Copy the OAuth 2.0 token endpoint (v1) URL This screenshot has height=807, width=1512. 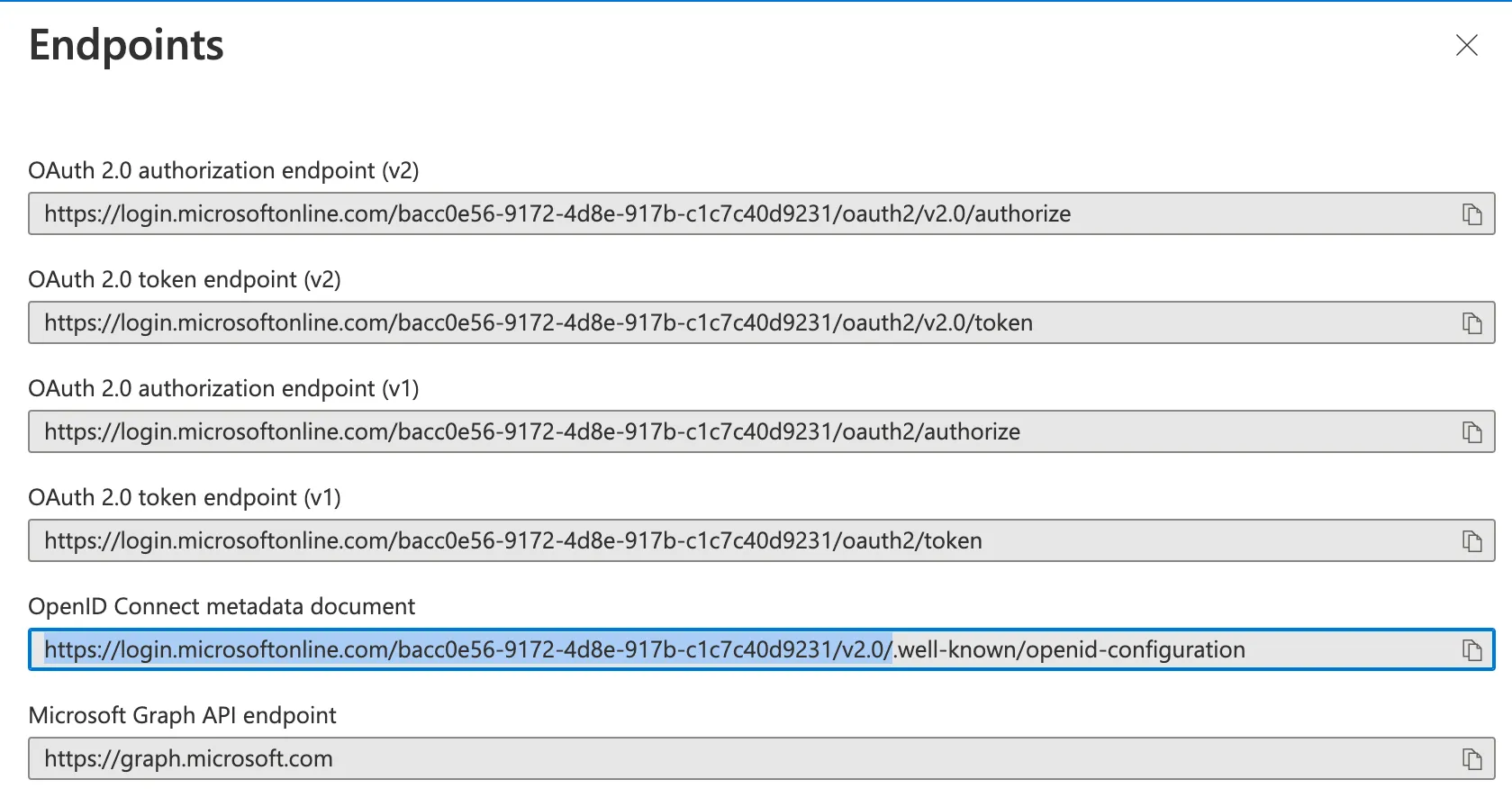tap(1471, 541)
